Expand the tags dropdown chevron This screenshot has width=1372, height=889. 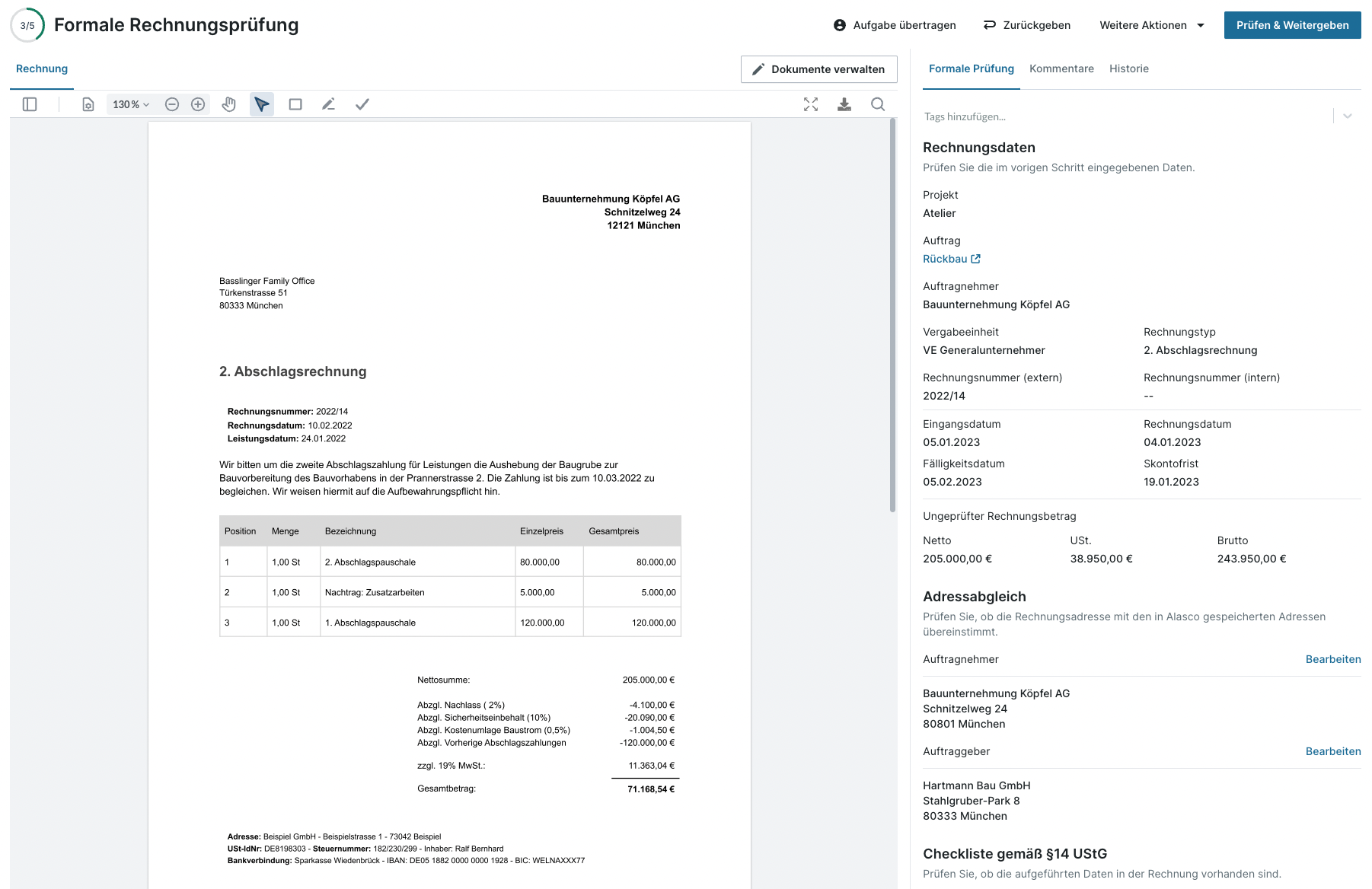[x=1348, y=116]
